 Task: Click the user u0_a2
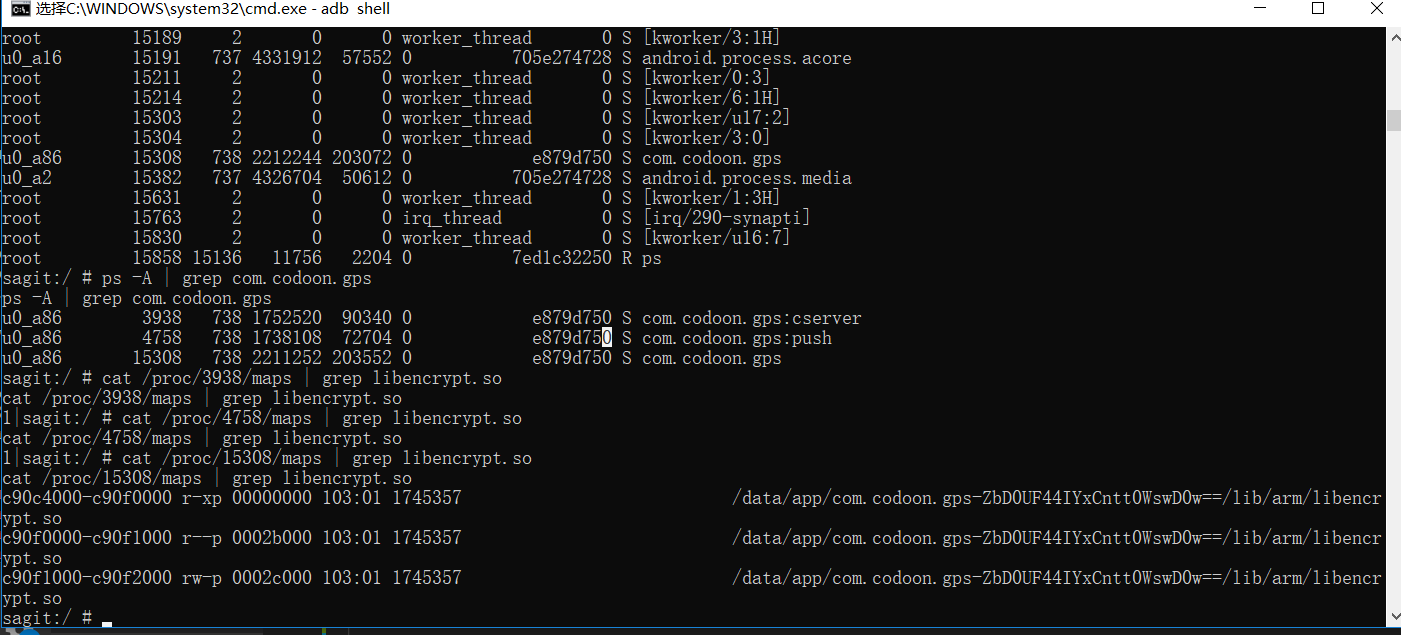(27, 178)
